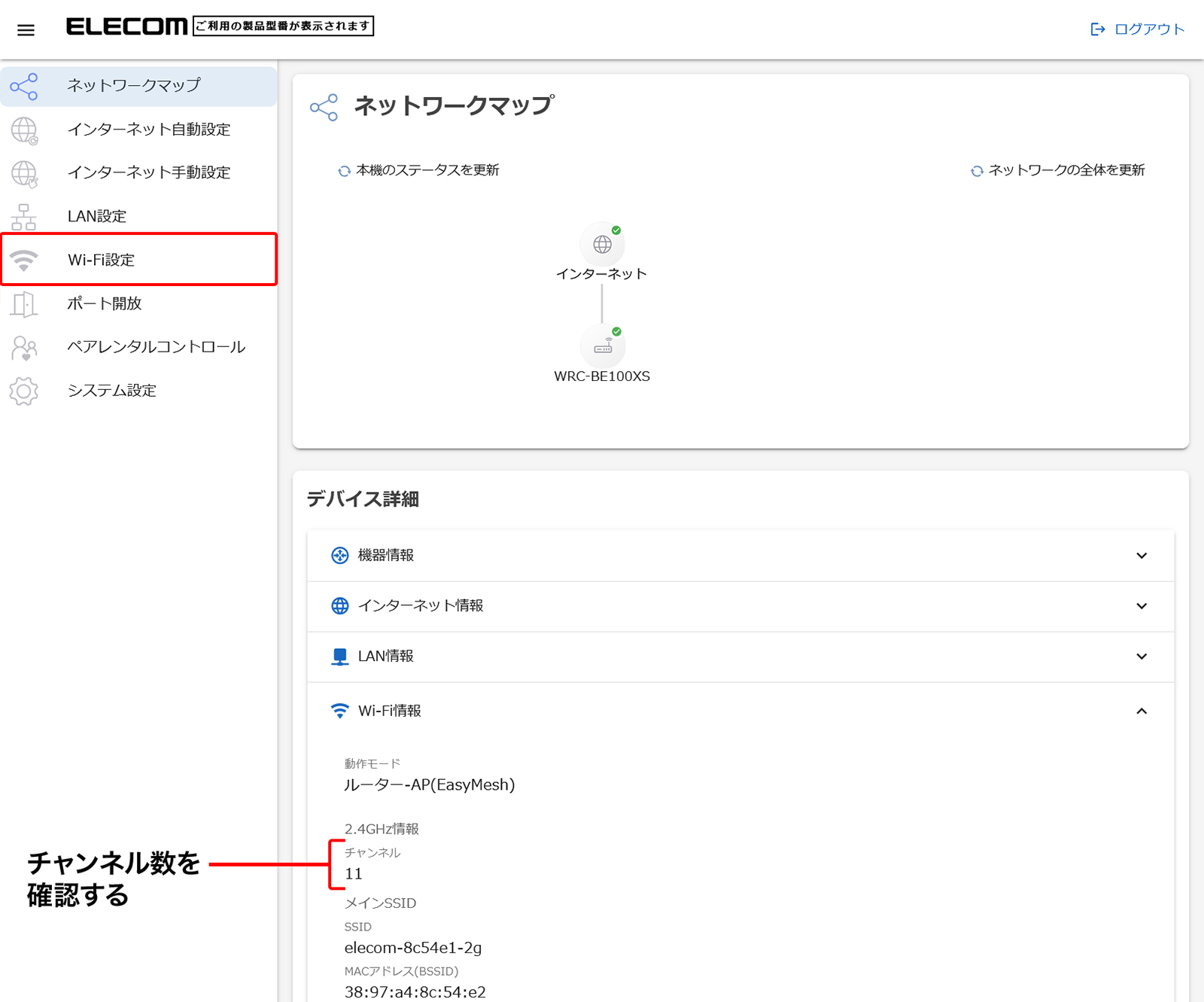1204x1002 pixels.
Task: Select ネットワークマップ in the sidebar
Action: click(x=134, y=86)
